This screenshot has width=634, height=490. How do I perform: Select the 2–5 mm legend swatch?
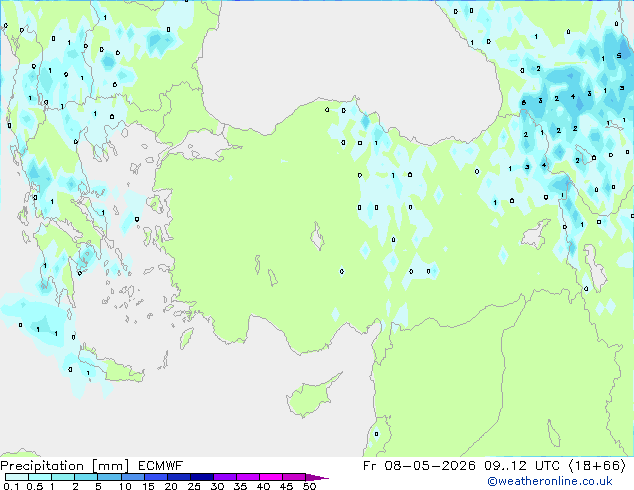(x=86, y=477)
